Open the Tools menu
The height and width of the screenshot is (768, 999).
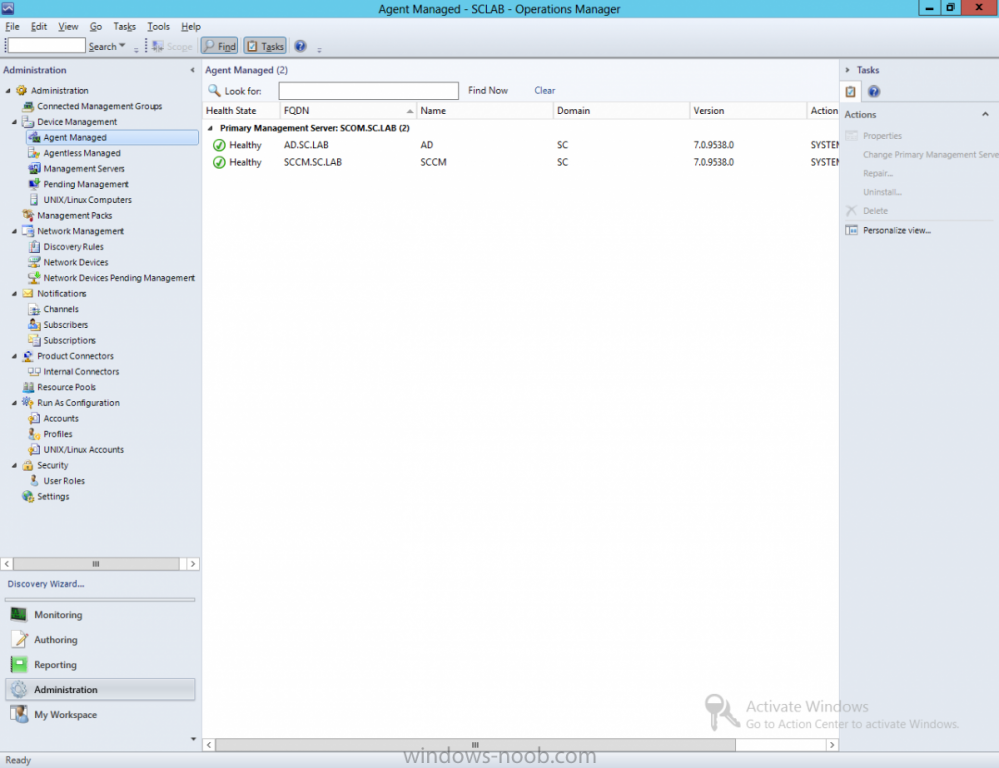click(158, 26)
